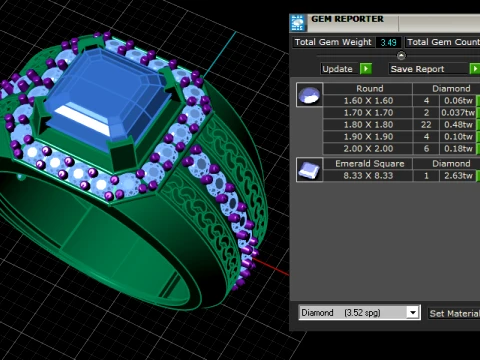
Task: Click the count 22 cell
Action: [426, 125]
